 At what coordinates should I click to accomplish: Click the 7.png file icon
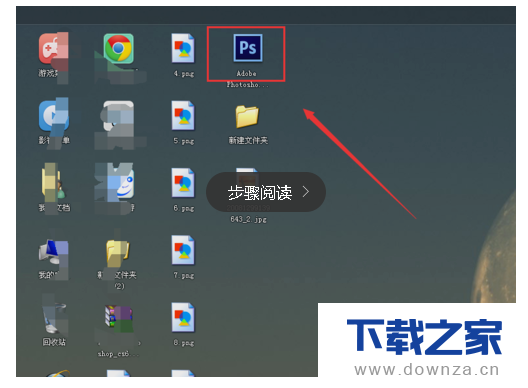183,250
